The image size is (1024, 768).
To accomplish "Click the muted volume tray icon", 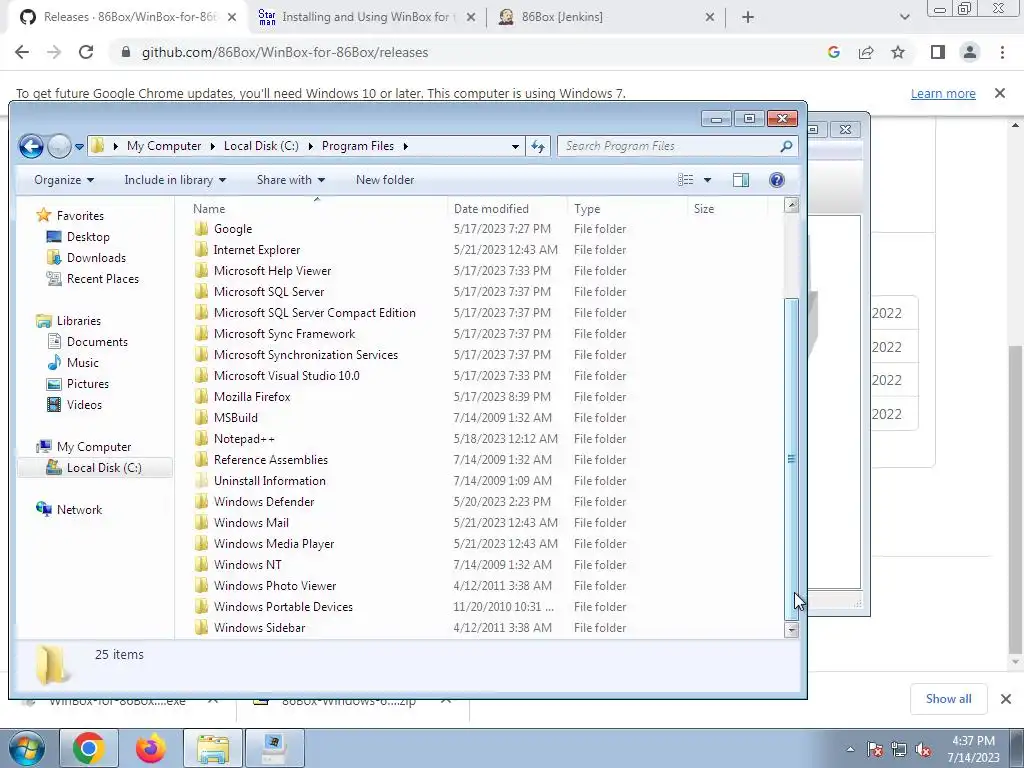I will pos(923,749).
